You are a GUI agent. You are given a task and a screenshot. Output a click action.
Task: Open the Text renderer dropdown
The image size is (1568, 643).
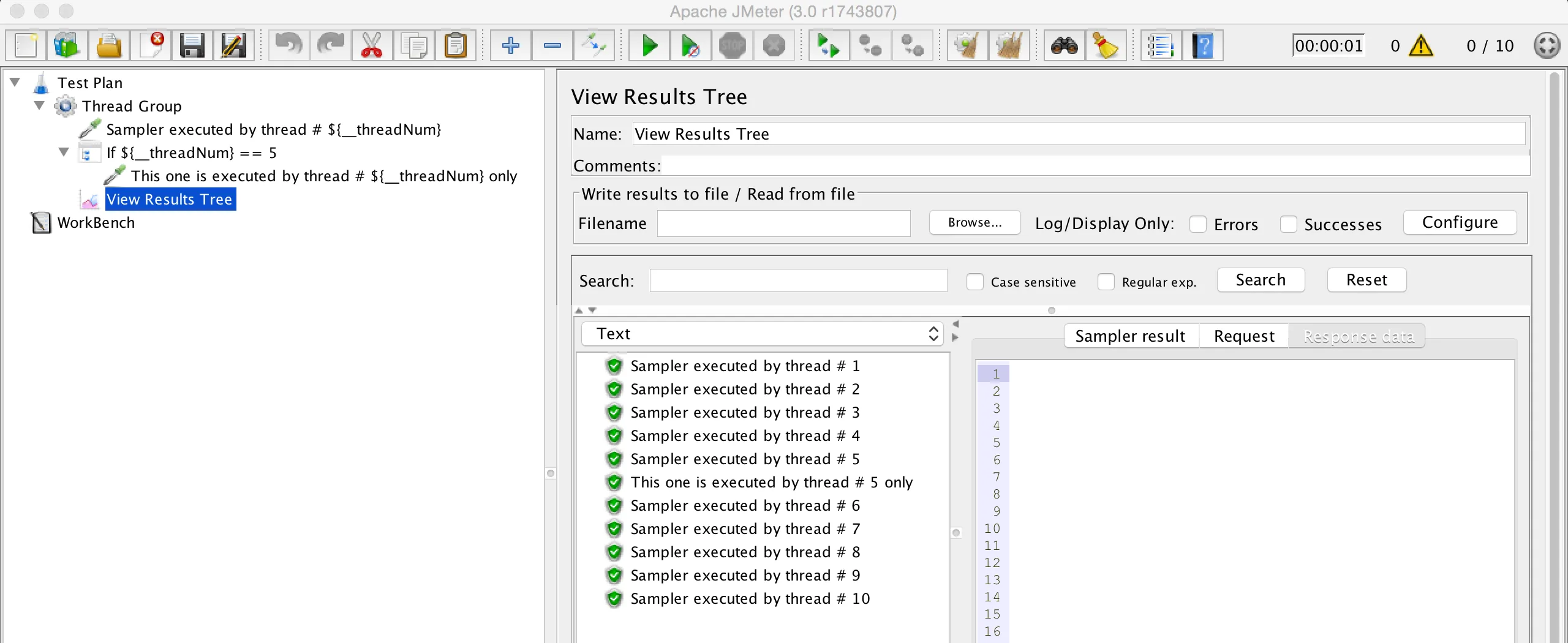point(761,334)
